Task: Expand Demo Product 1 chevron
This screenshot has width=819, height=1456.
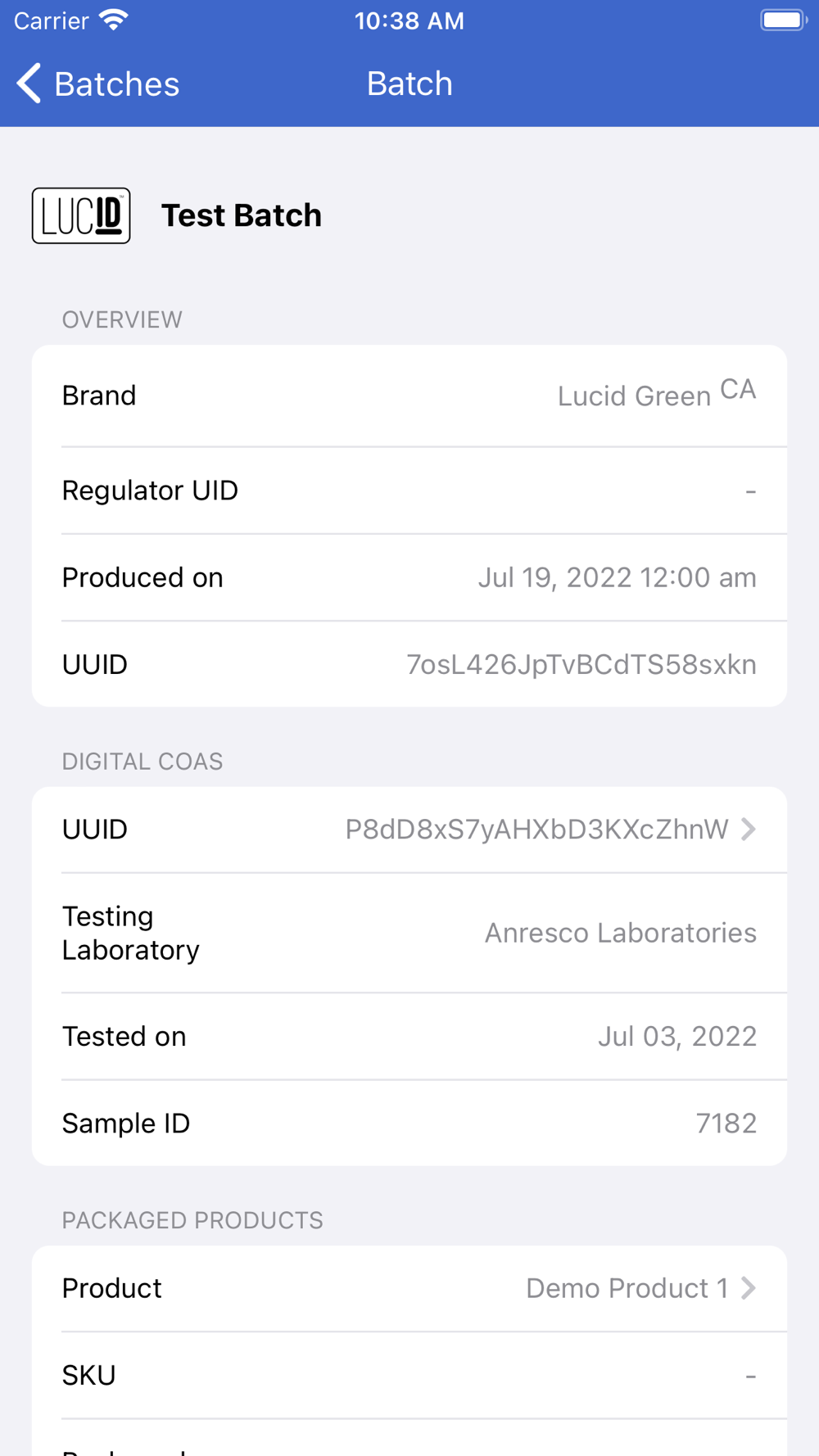Action: [749, 1288]
